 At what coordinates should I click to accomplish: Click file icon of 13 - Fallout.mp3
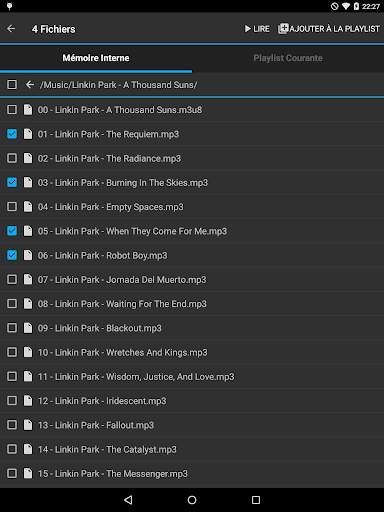[x=28, y=425]
